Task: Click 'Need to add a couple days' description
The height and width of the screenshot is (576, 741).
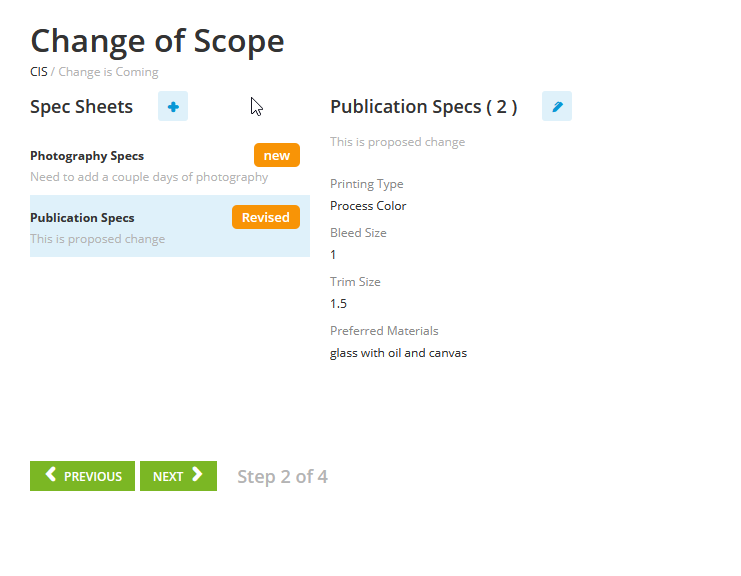Action: (149, 177)
